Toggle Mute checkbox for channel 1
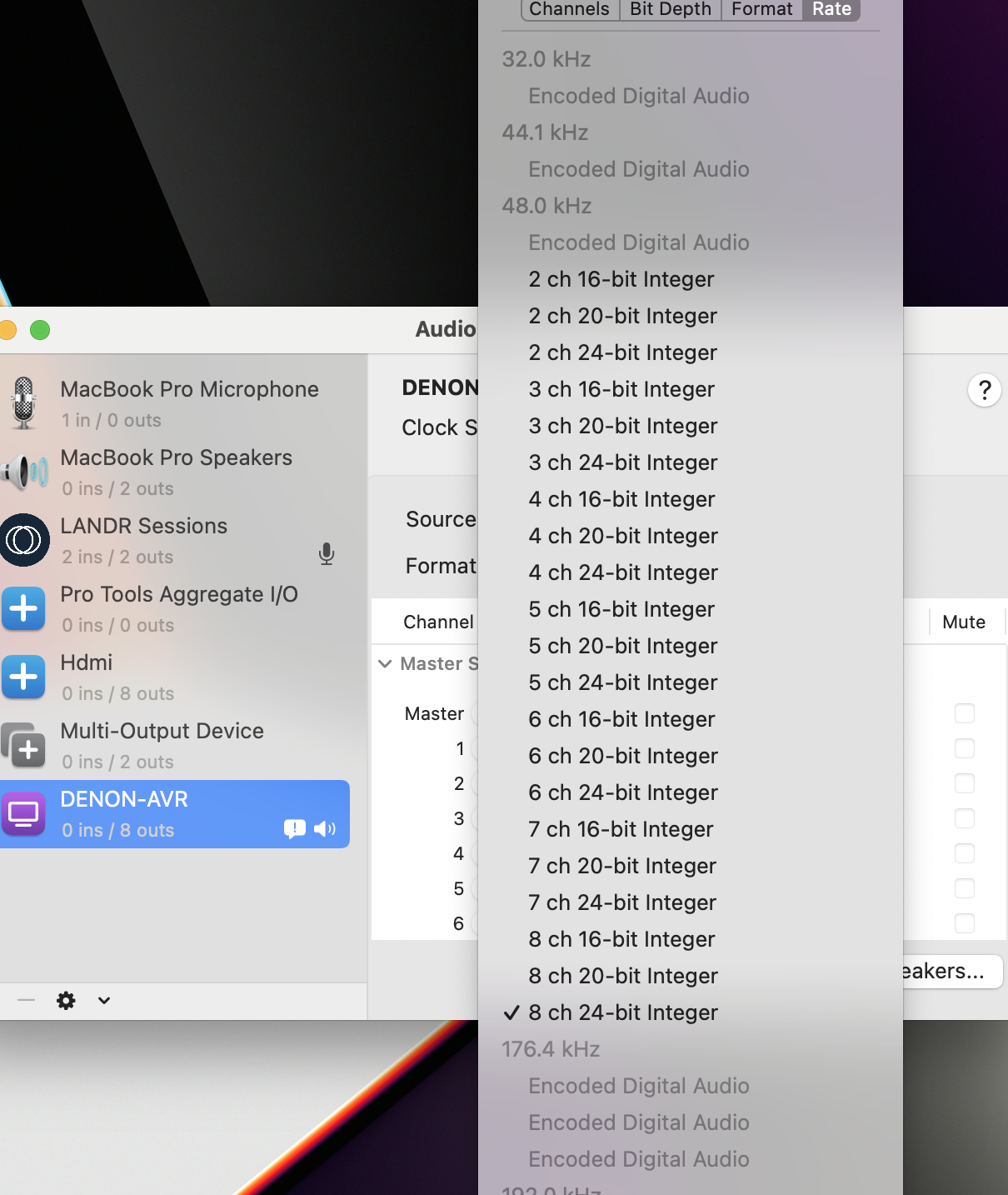 [965, 748]
